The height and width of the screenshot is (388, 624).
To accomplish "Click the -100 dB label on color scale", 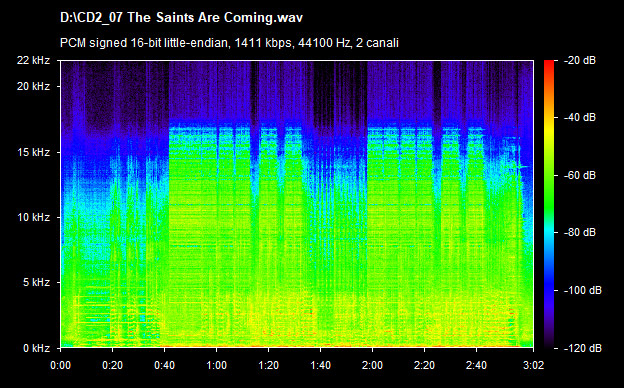I will pos(583,291).
